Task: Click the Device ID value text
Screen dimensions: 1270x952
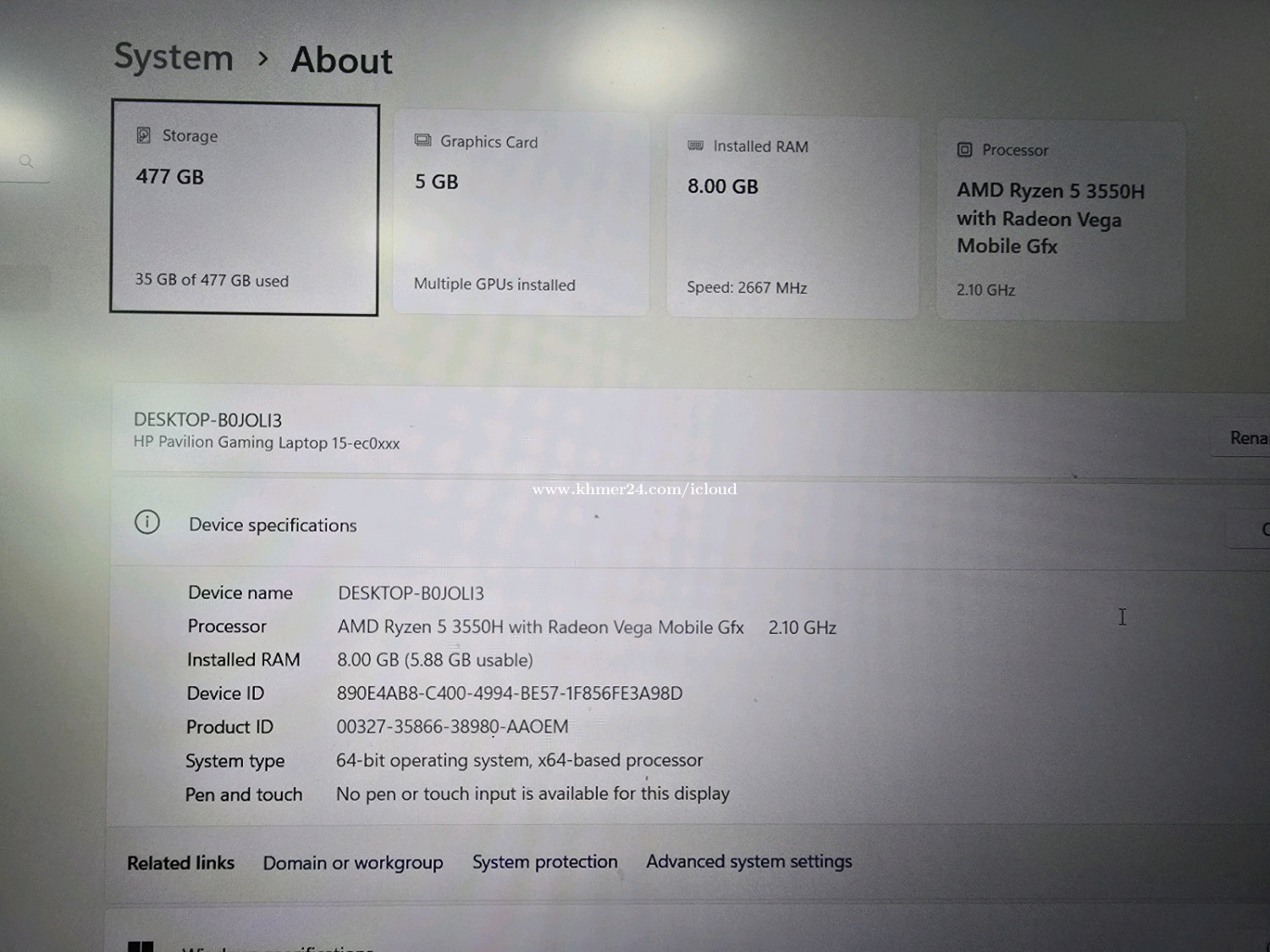Action: tap(509, 693)
